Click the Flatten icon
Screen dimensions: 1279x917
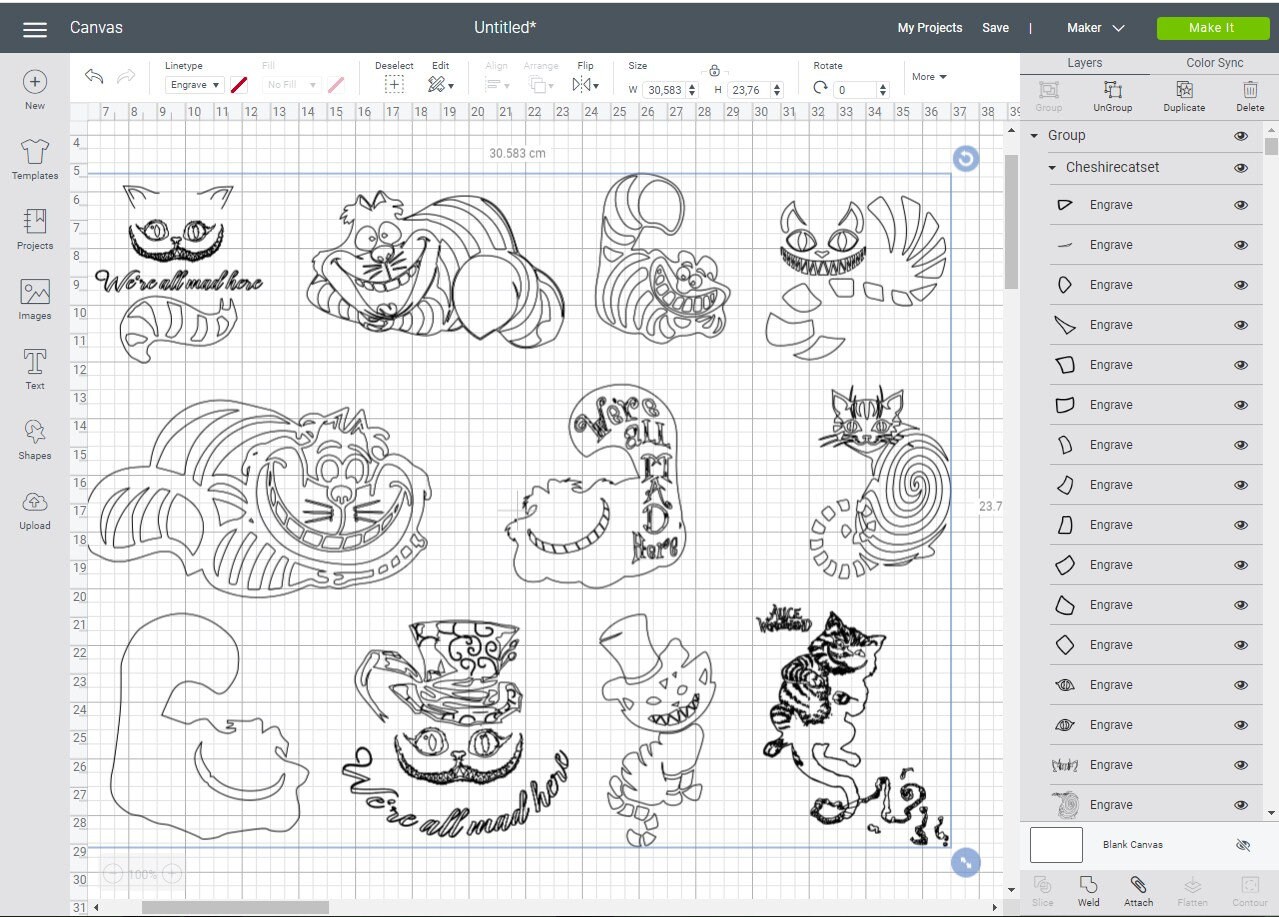click(x=1193, y=889)
